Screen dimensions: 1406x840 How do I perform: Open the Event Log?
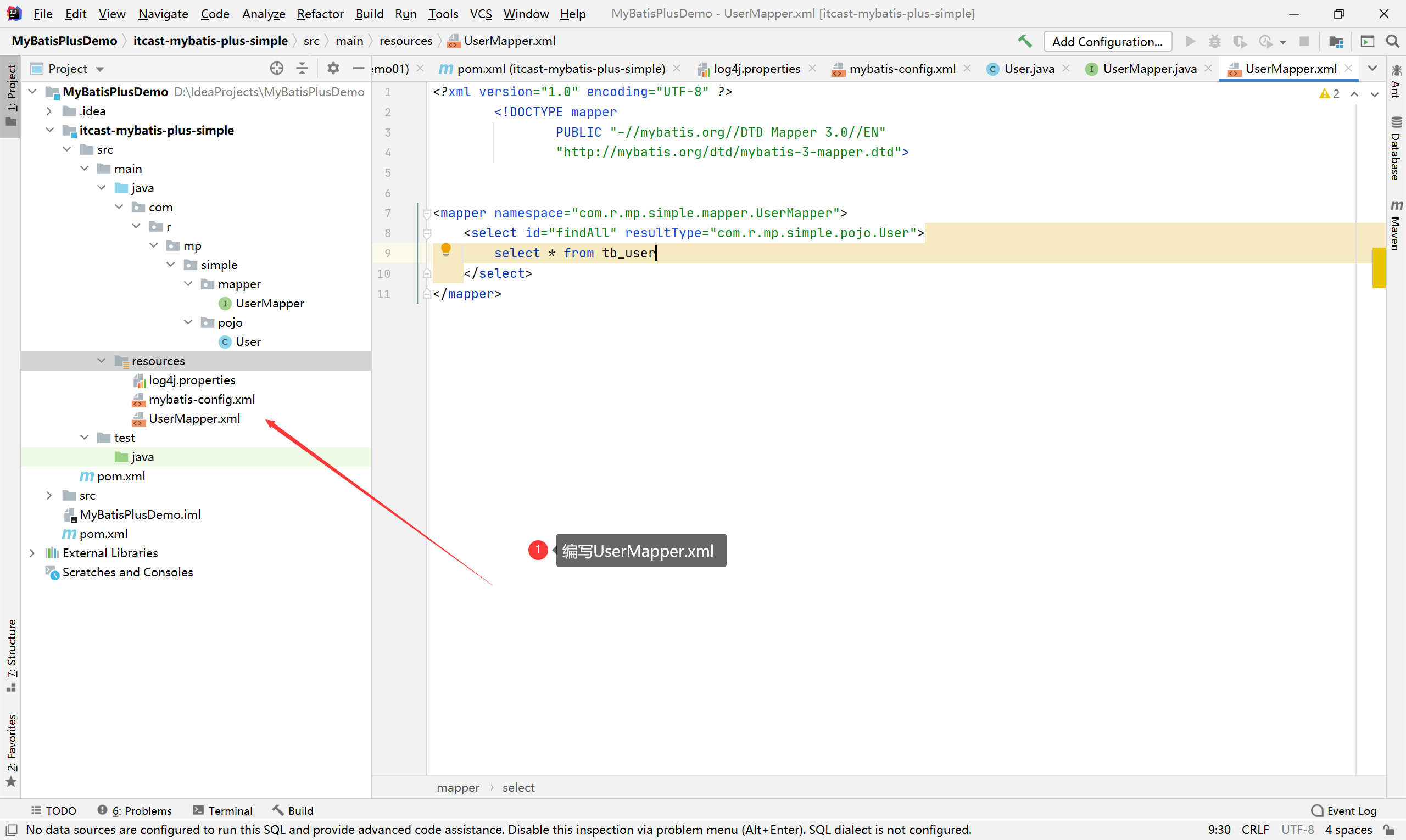(1344, 810)
